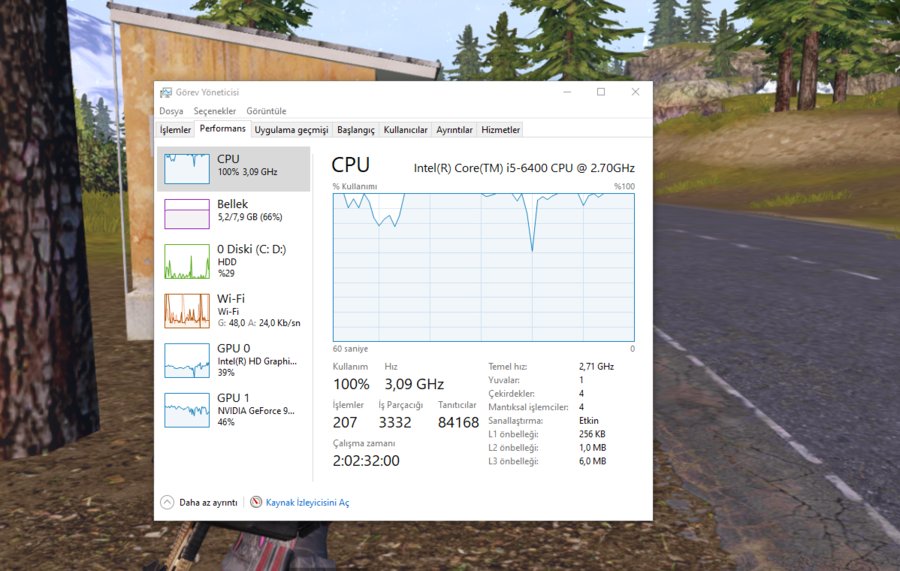Click the Daha az ayrıntı chevron icon
900x571 pixels.
click(167, 502)
